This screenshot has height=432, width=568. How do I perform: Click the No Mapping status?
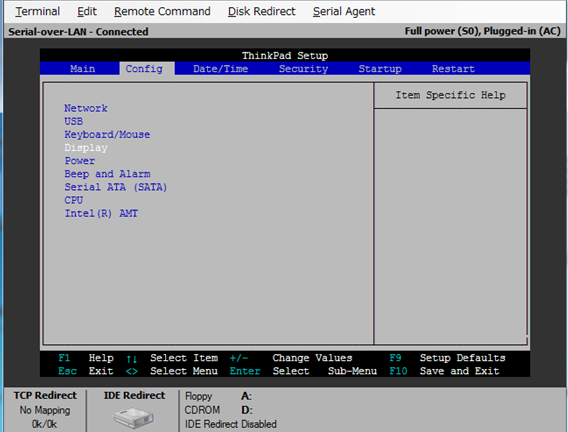click(45, 410)
